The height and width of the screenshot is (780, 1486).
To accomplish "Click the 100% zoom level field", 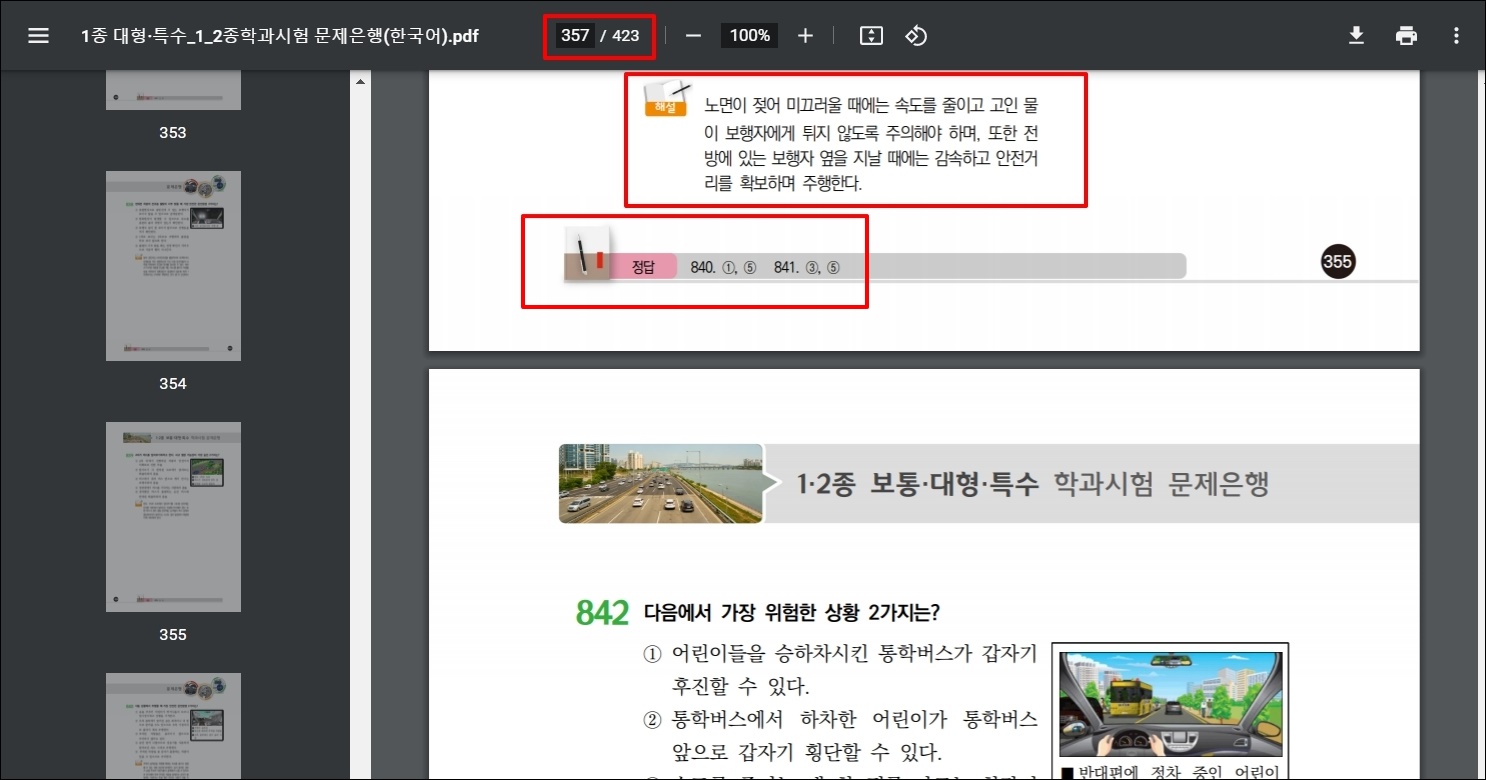I will tap(749, 36).
